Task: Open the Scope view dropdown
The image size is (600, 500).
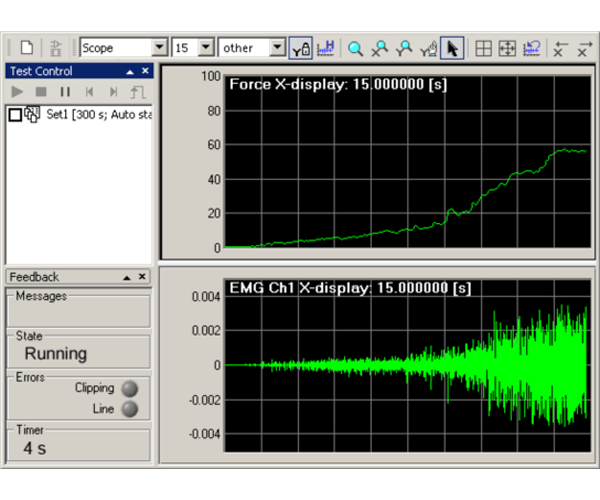Action: (x=160, y=47)
